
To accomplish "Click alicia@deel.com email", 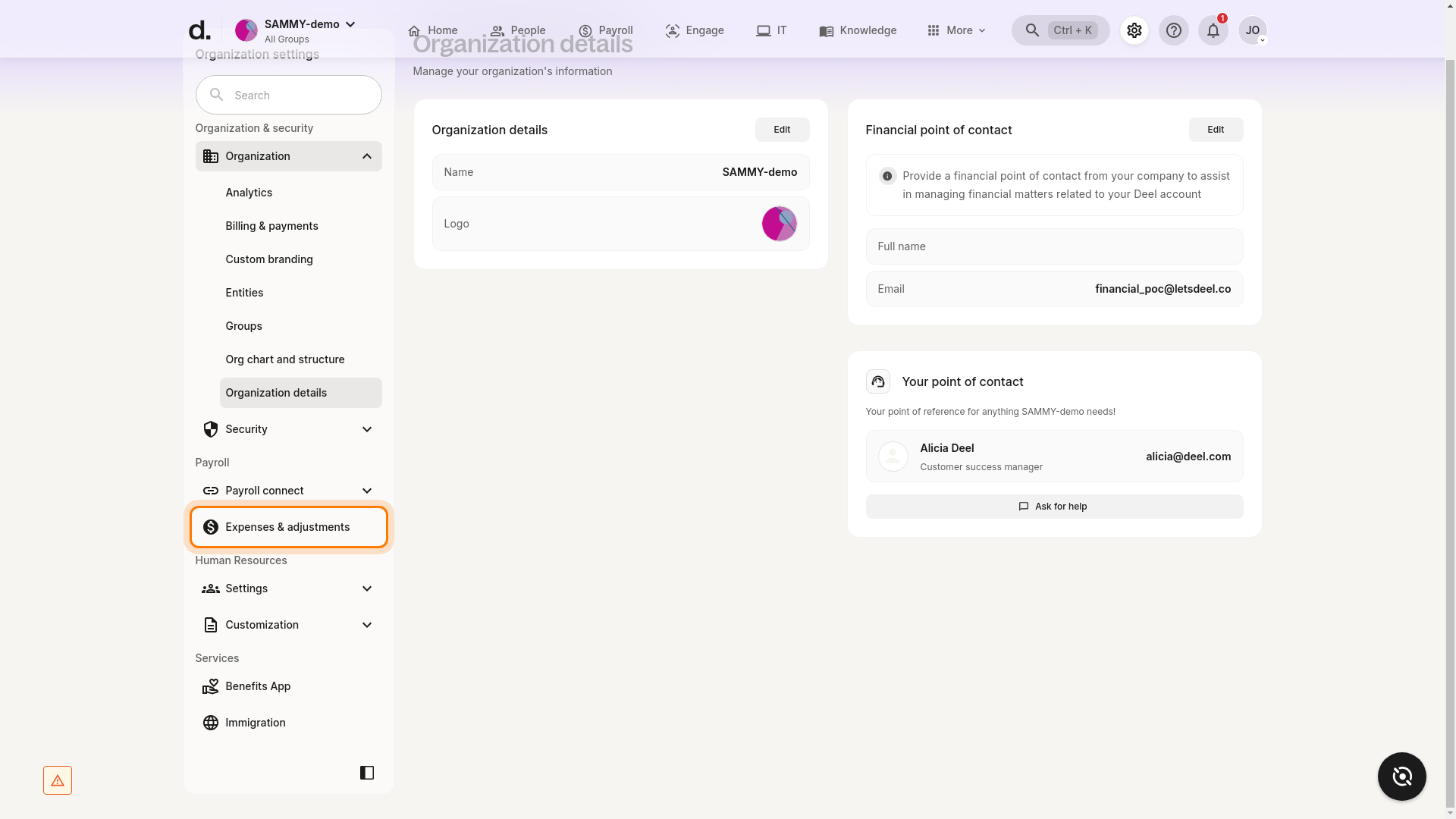I will pyautogui.click(x=1188, y=457).
